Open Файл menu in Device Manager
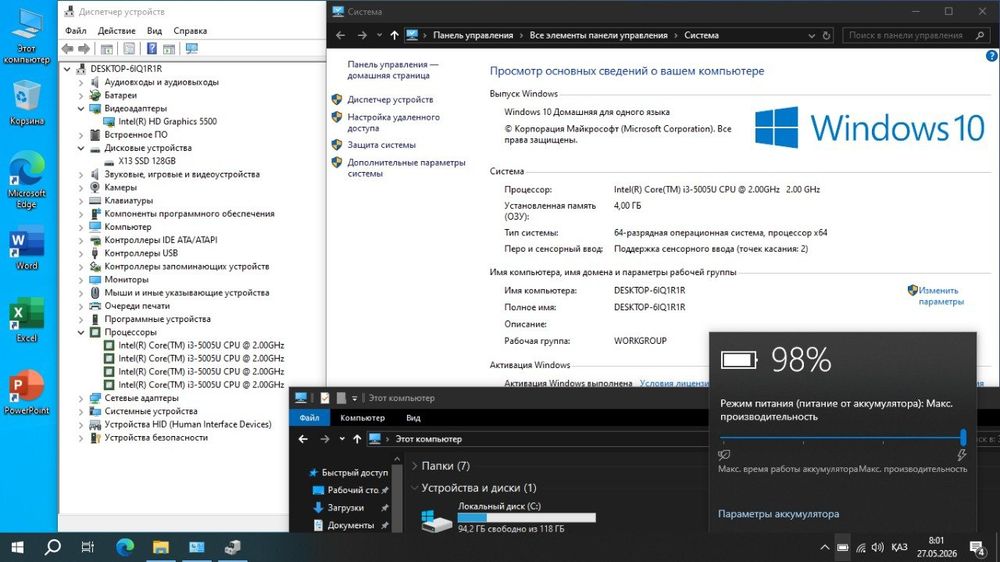This screenshot has height=562, width=1000. click(x=75, y=31)
